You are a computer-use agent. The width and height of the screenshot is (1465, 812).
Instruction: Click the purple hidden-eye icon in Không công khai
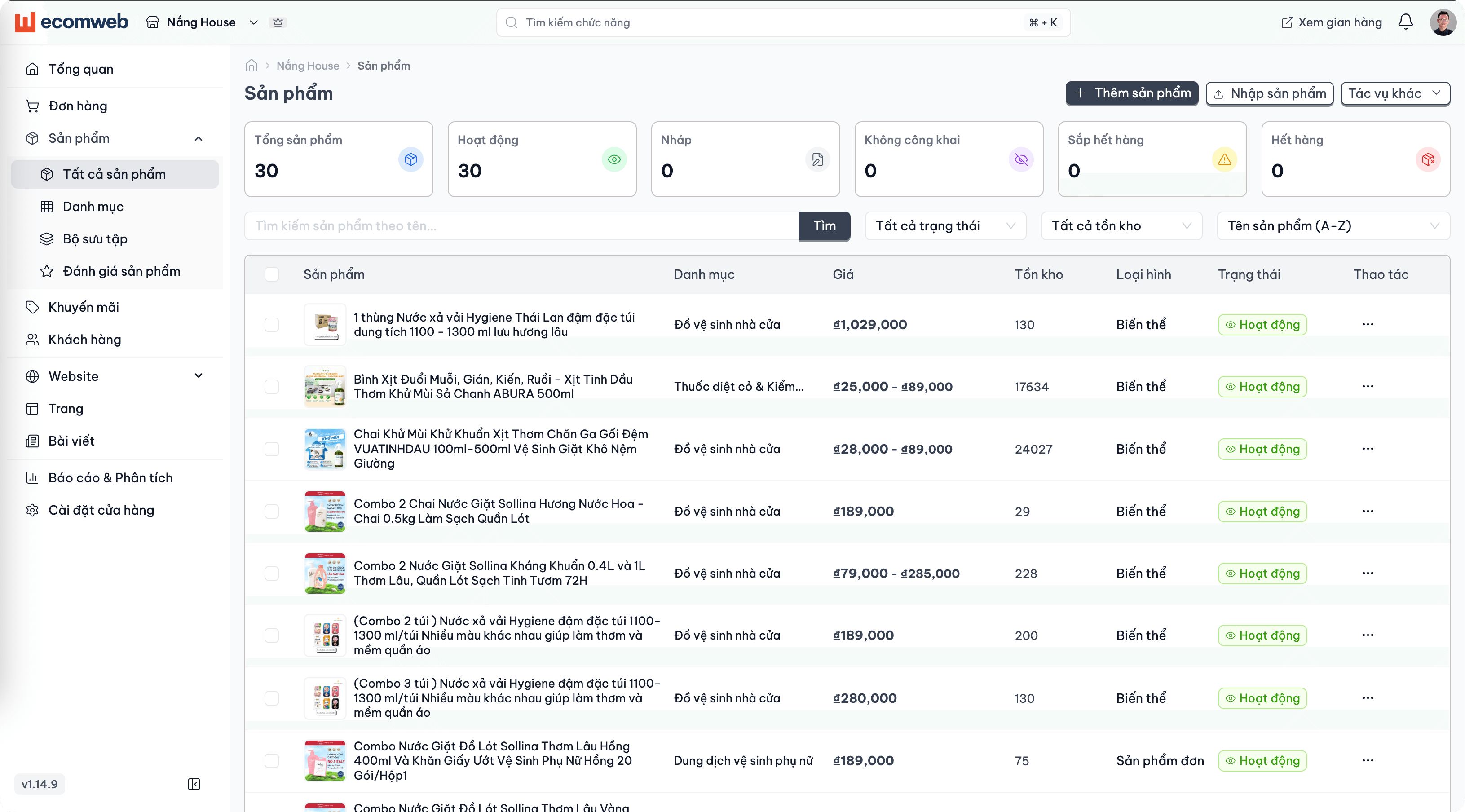(1021, 159)
